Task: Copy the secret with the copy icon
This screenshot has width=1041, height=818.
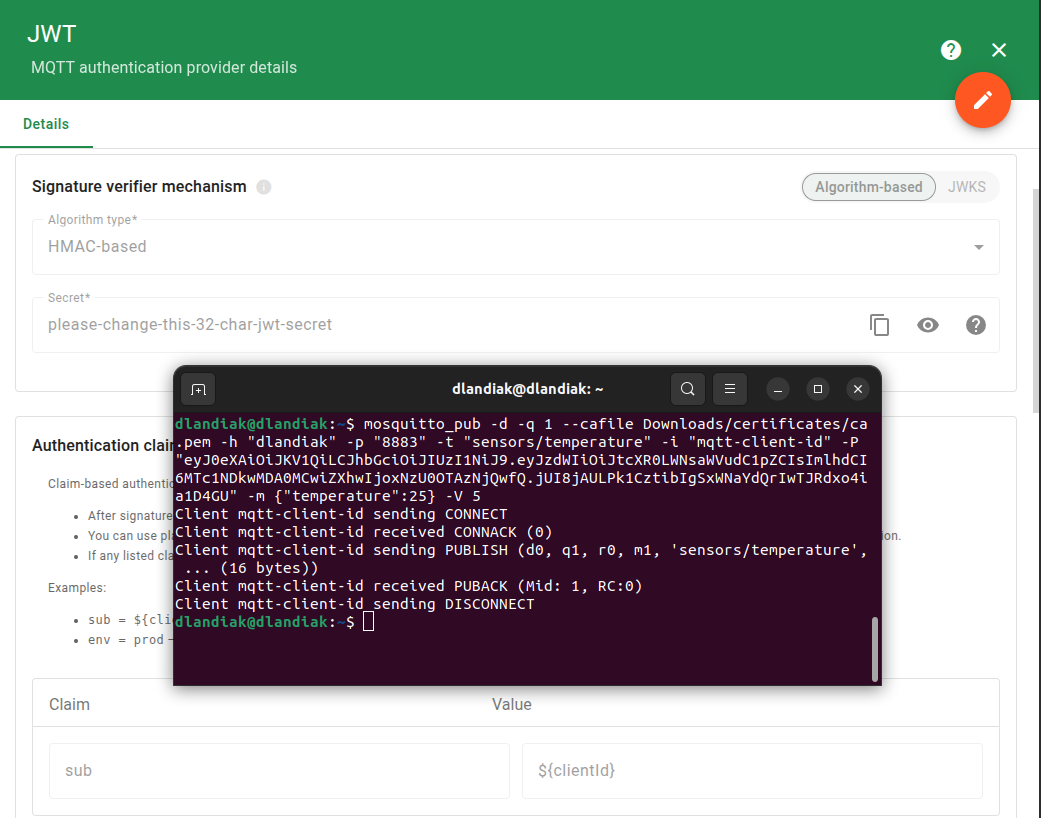Action: coord(879,325)
